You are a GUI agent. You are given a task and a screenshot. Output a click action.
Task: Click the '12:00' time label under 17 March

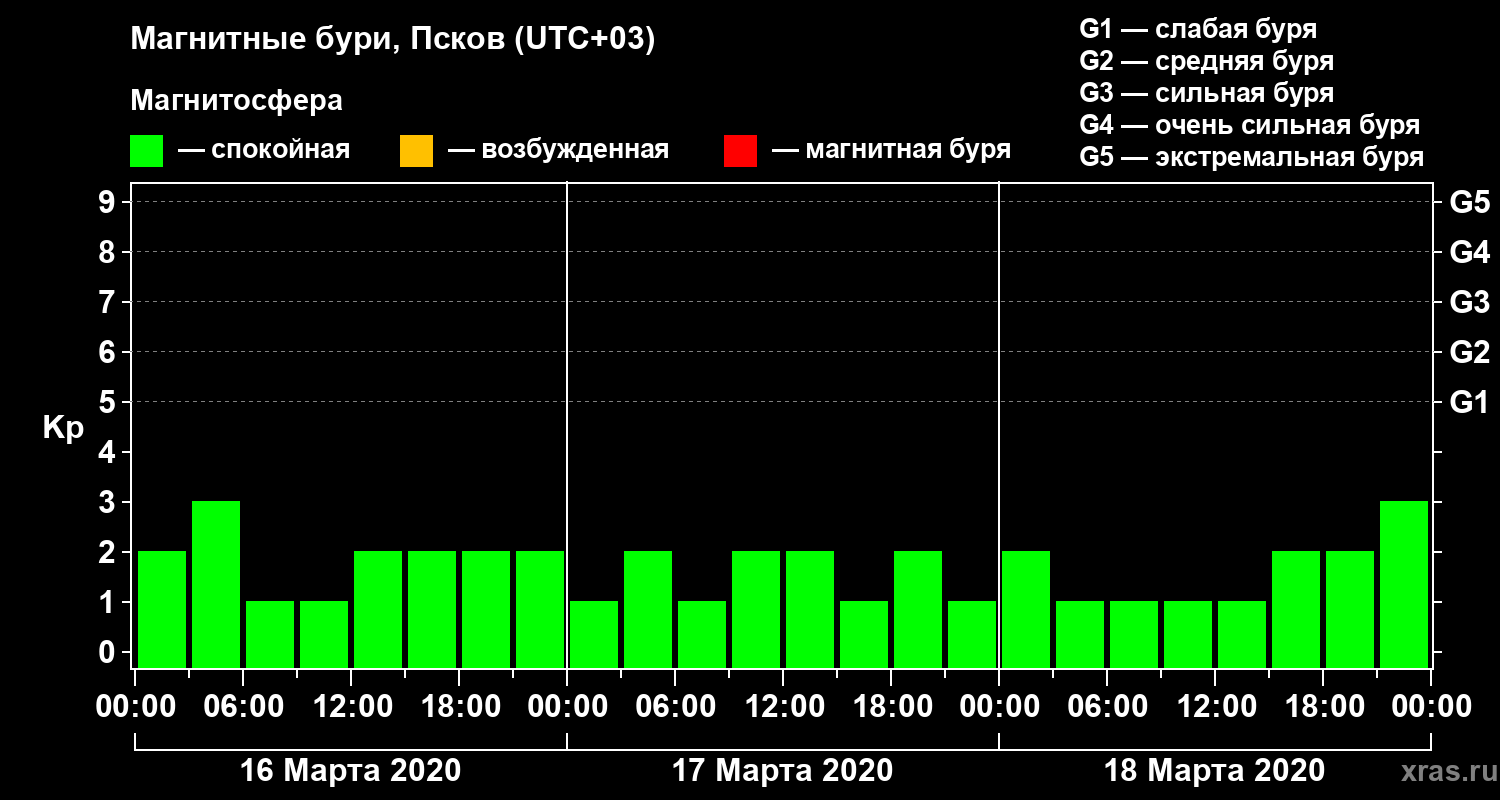point(783,706)
